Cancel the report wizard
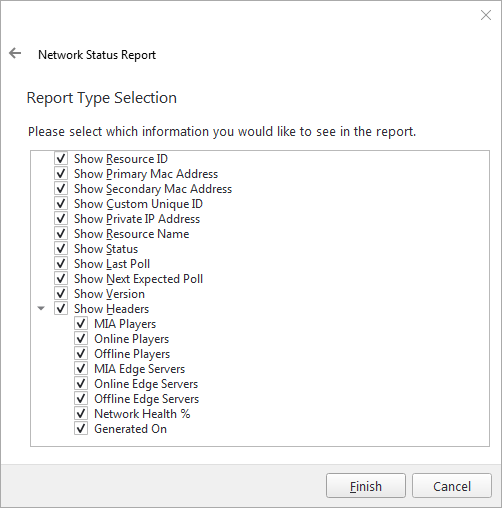Image resolution: width=502 pixels, height=508 pixels. (452, 486)
